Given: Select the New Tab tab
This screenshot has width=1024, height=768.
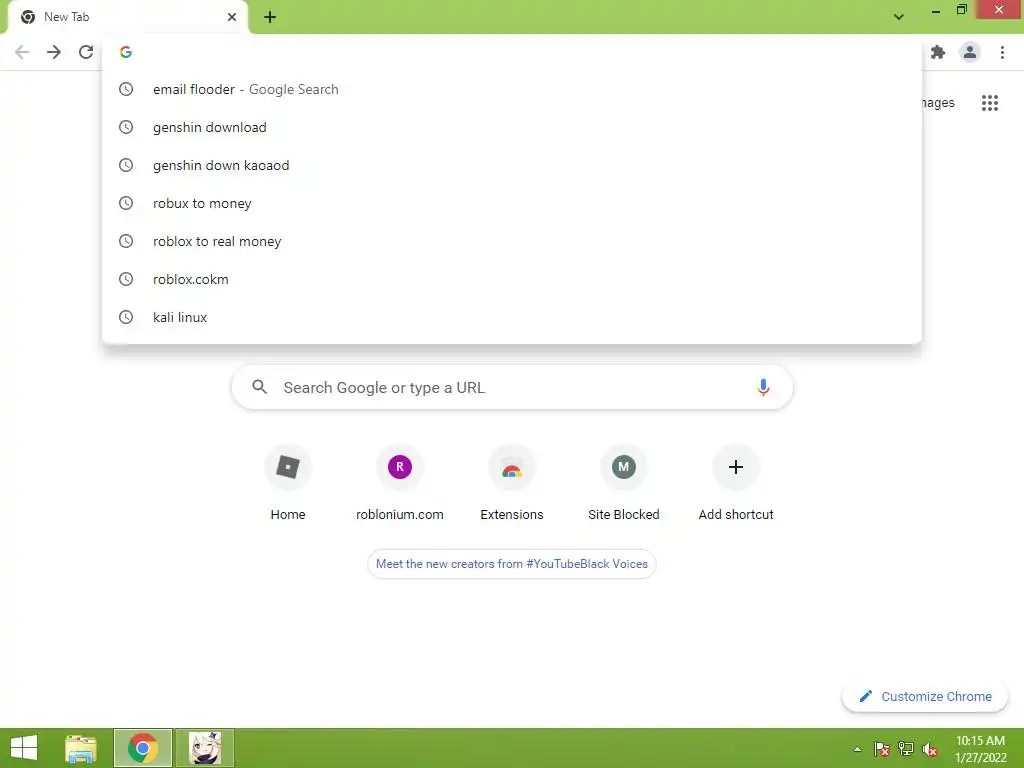Looking at the screenshot, I should tap(127, 17).
